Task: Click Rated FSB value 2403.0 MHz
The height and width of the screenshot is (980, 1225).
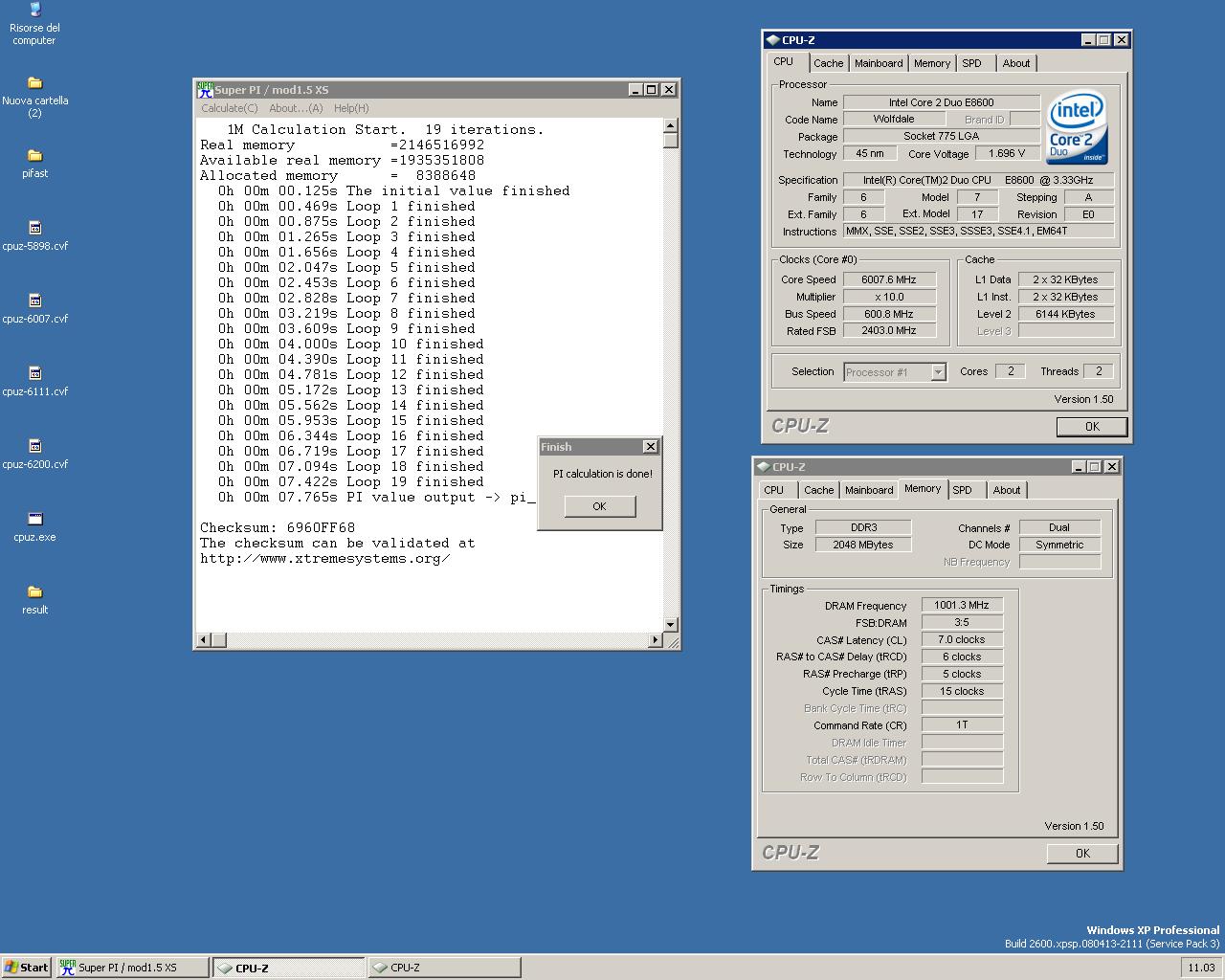Action: tap(889, 330)
